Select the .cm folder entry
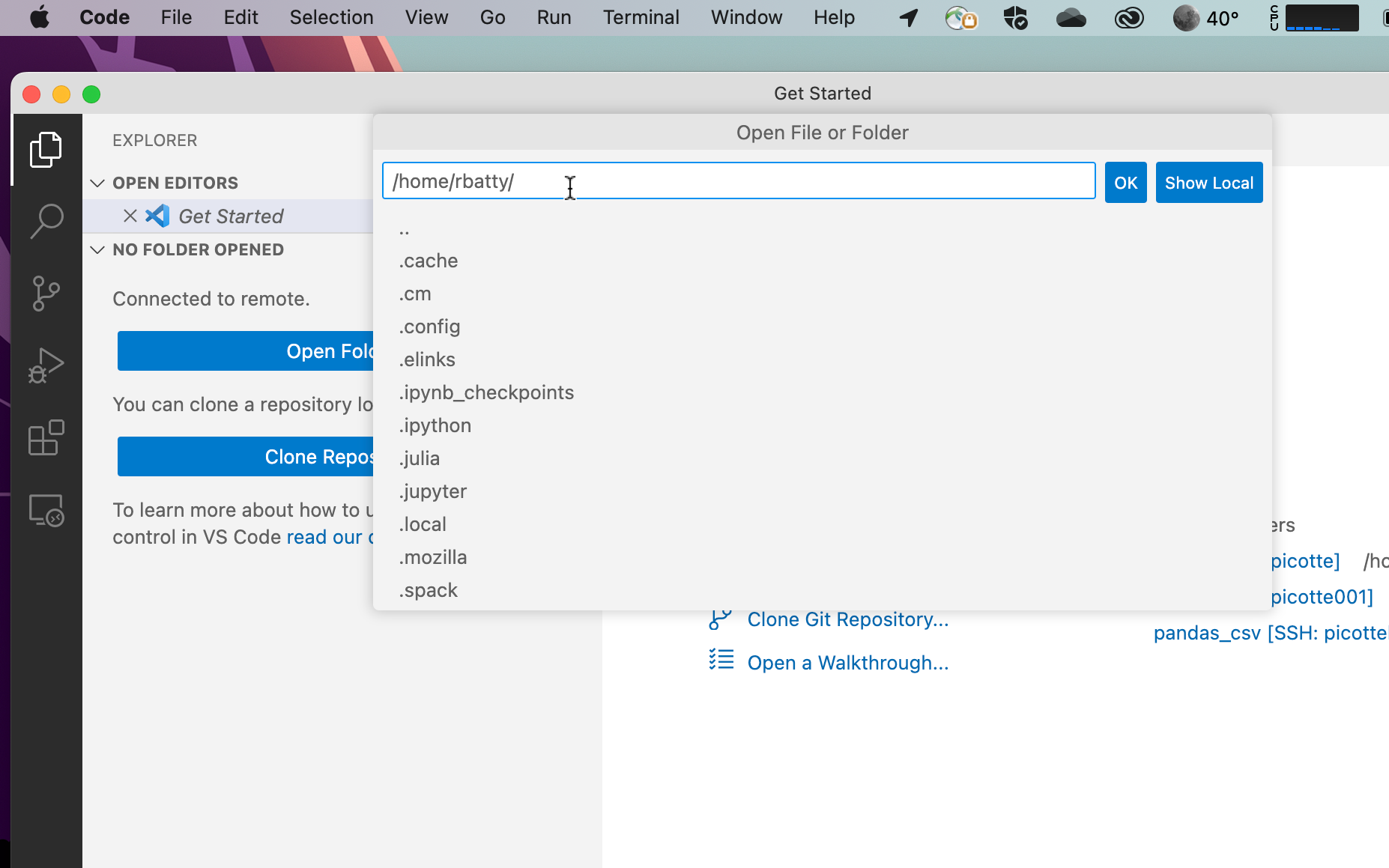1389x868 pixels. [822, 294]
